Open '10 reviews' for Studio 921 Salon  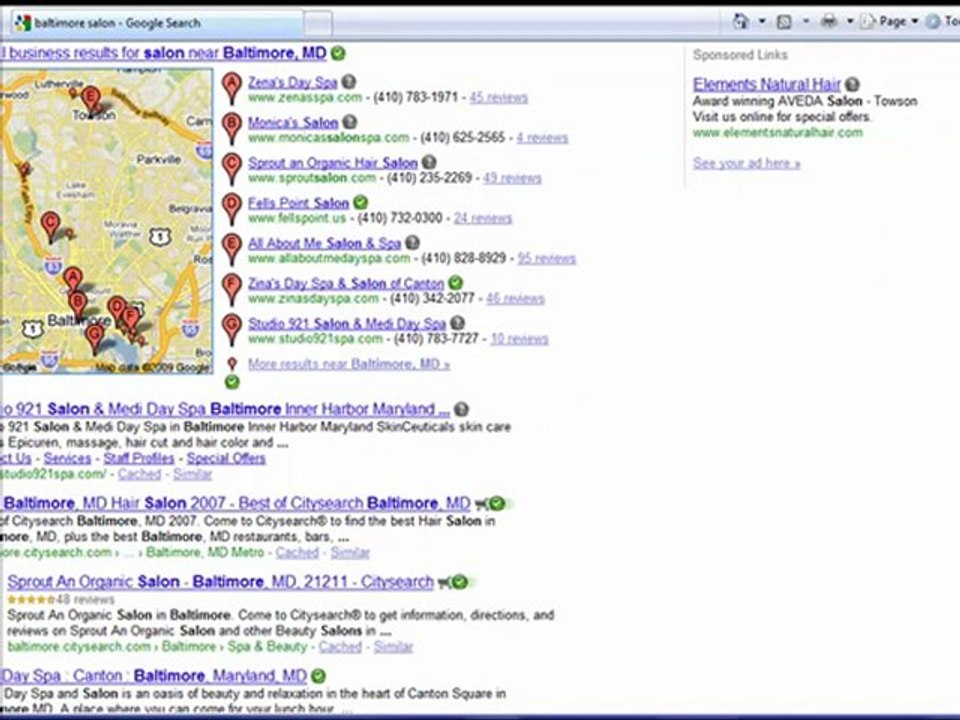coord(519,339)
